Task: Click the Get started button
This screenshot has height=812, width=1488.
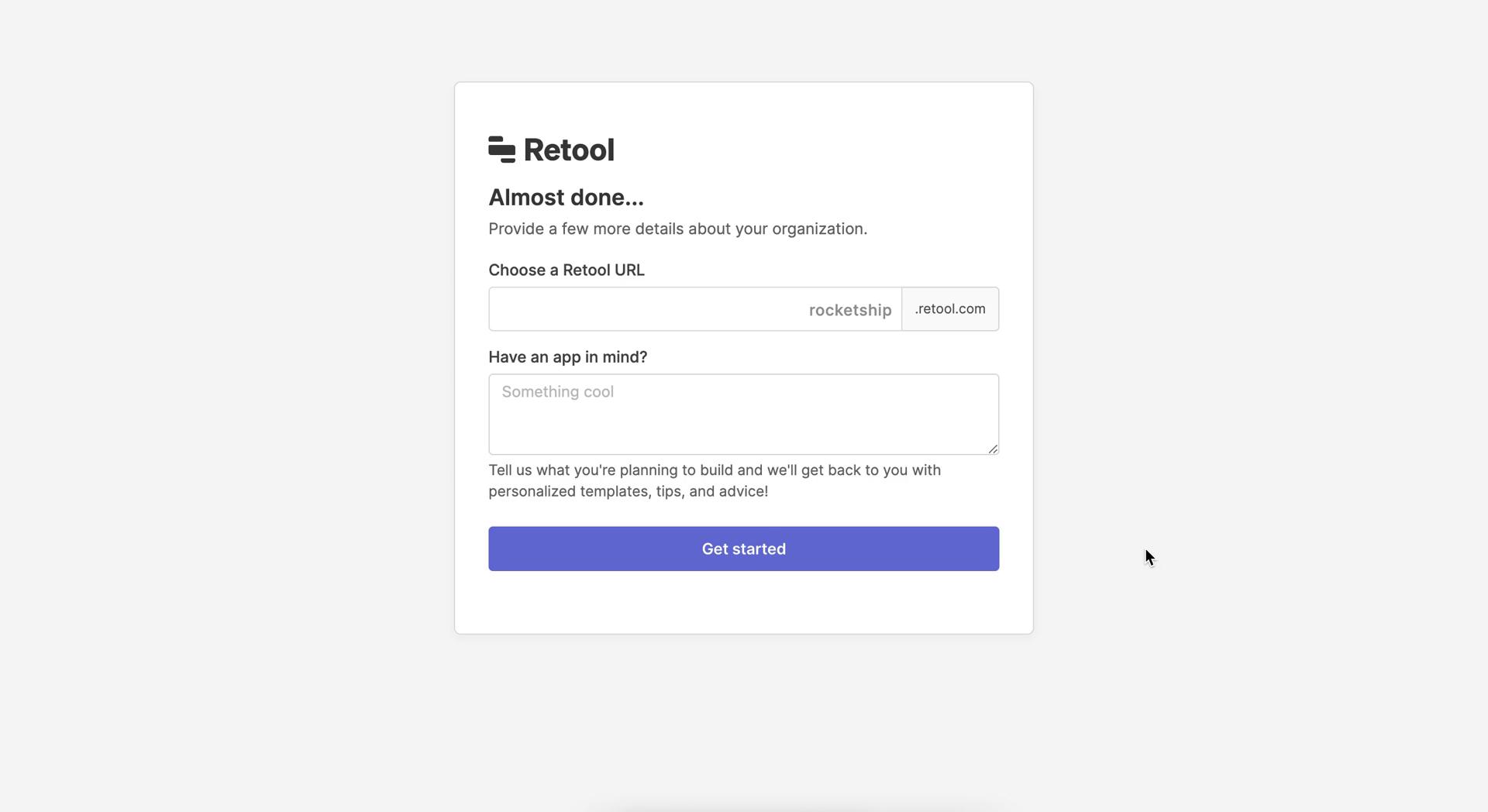Action: point(743,549)
